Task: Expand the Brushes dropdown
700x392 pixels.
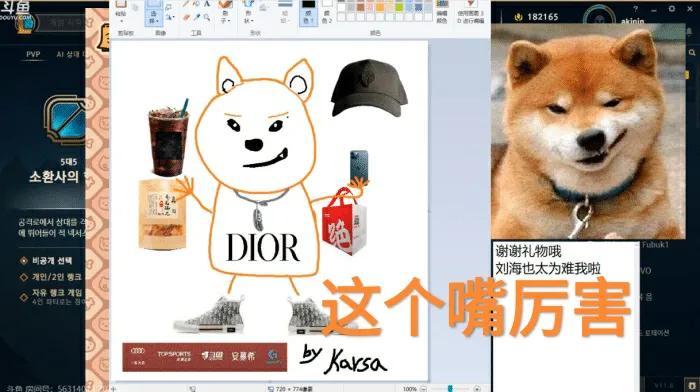Action: click(225, 17)
